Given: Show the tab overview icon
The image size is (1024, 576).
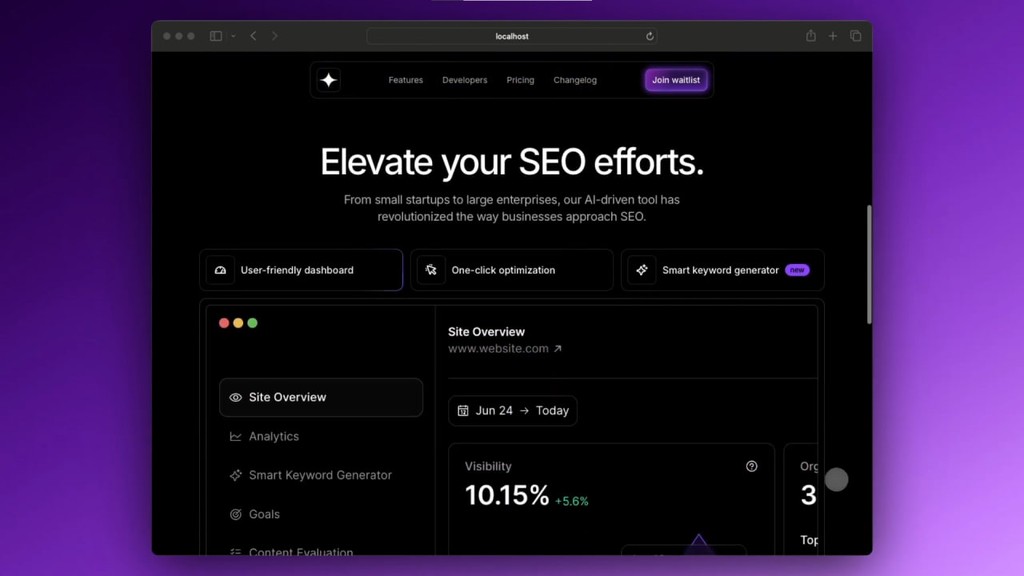Looking at the screenshot, I should pyautogui.click(x=856, y=36).
